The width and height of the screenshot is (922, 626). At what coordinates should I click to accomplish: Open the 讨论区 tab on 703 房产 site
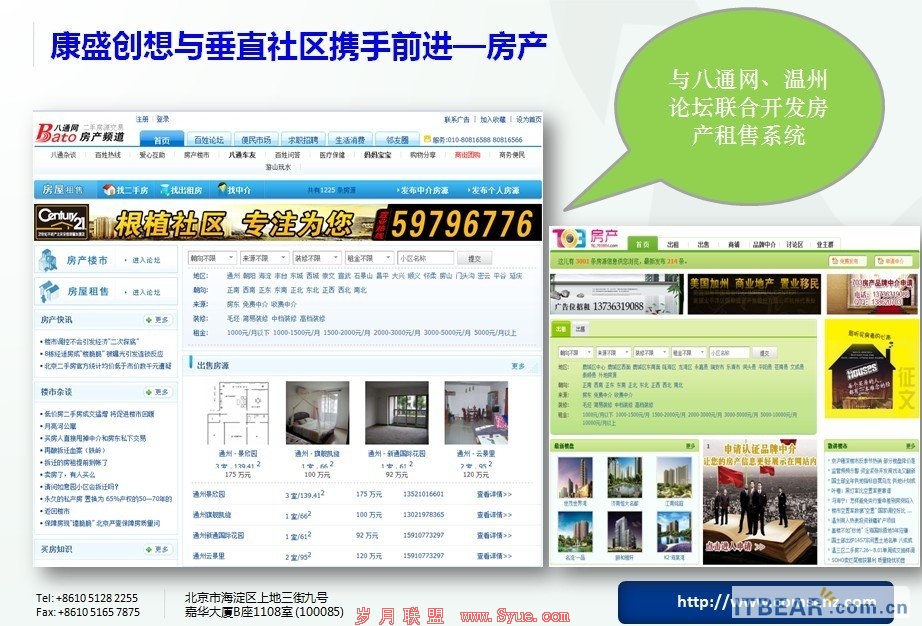click(794, 245)
